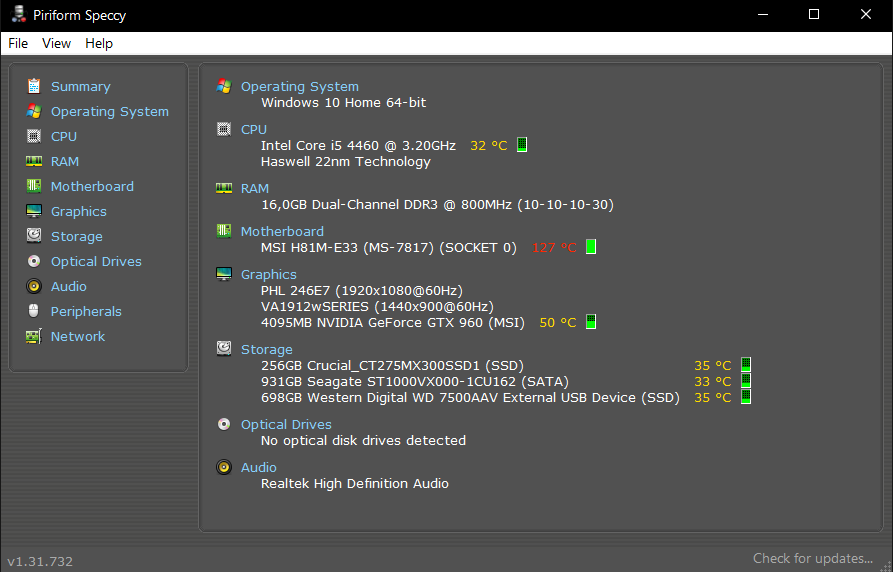
Task: Click the Optical Drives disc icon in summary panel
Action: 224,424
